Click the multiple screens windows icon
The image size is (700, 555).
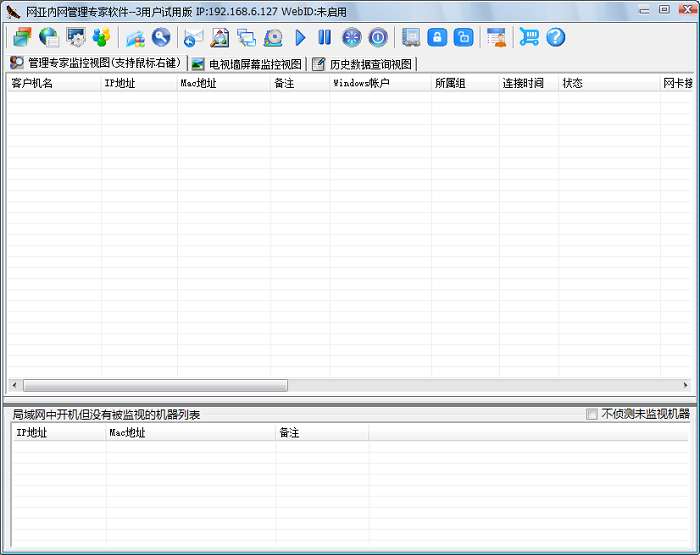(x=246, y=38)
